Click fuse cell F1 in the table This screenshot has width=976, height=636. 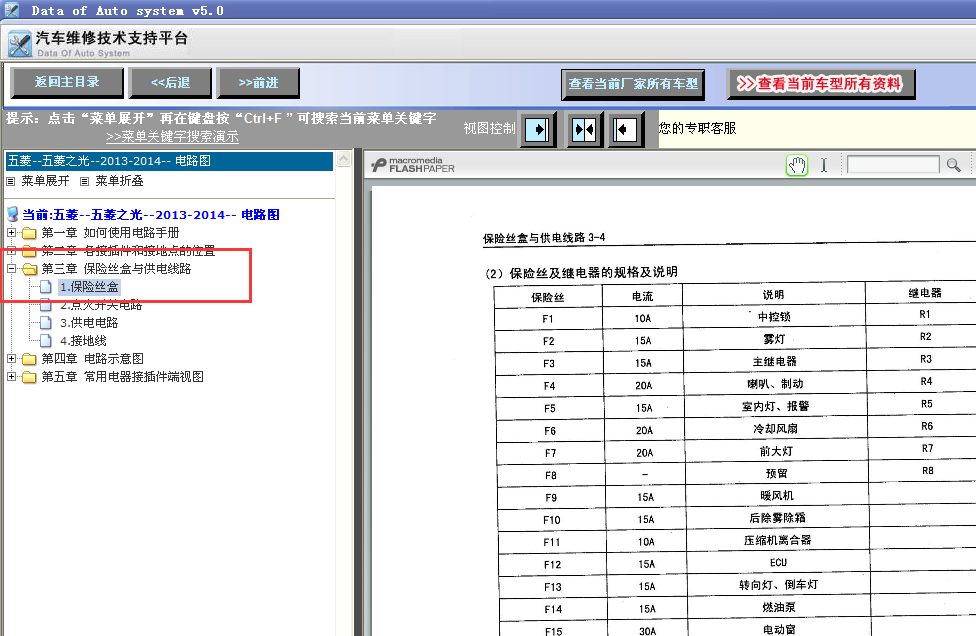548,319
